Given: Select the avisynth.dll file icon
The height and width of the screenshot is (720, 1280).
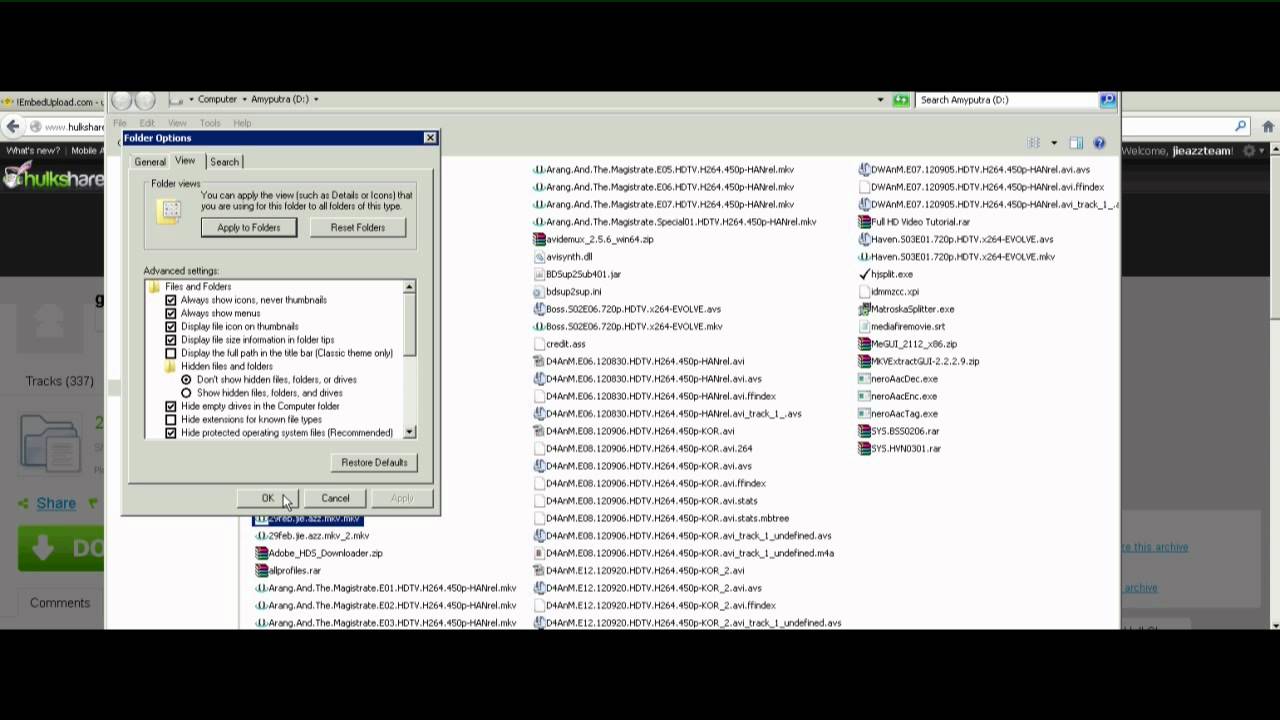Looking at the screenshot, I should pos(539,257).
